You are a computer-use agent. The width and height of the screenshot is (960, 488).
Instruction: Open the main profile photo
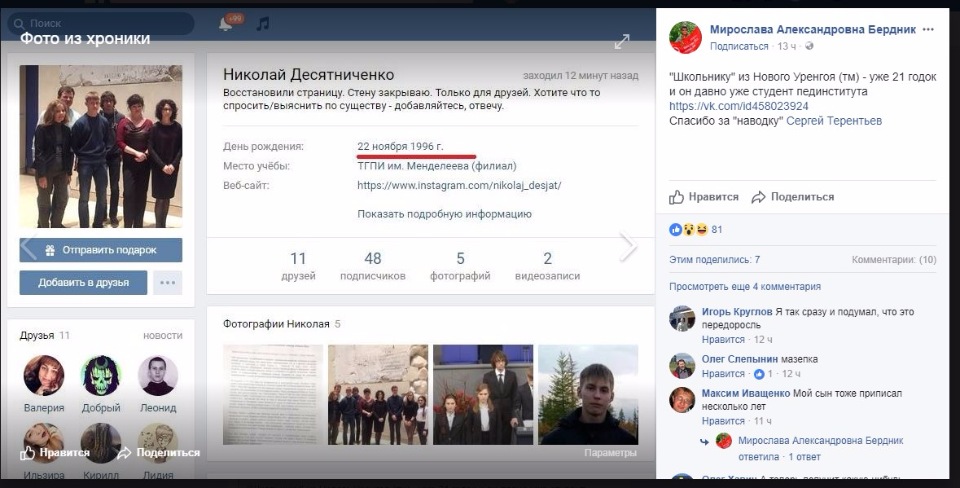click(101, 146)
